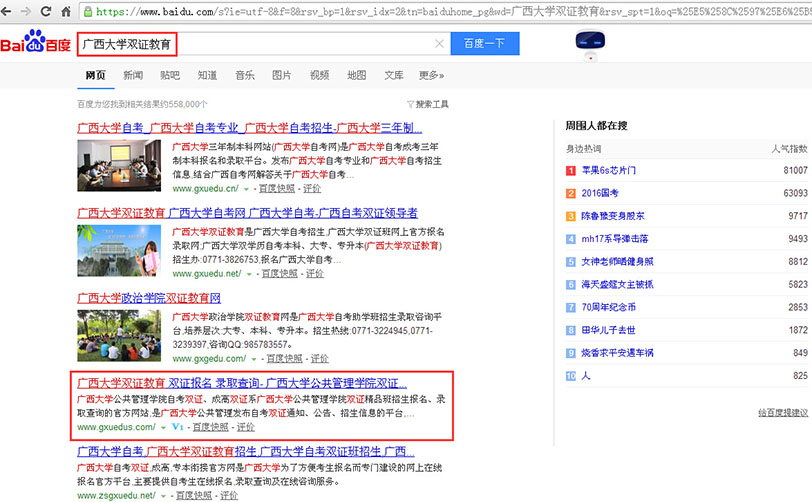The height and width of the screenshot is (502, 812).
Task: Go forward with the browser forward arrow
Action: point(26,11)
